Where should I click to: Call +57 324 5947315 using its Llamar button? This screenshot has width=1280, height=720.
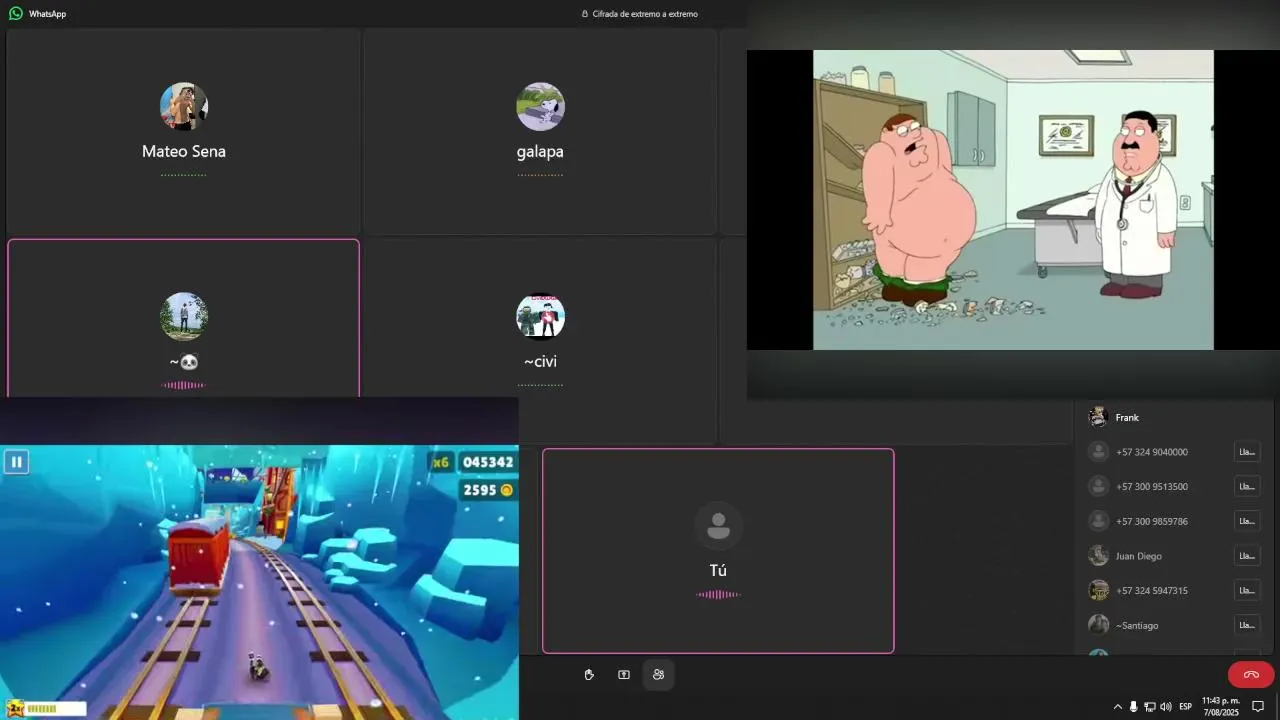pyautogui.click(x=1247, y=590)
